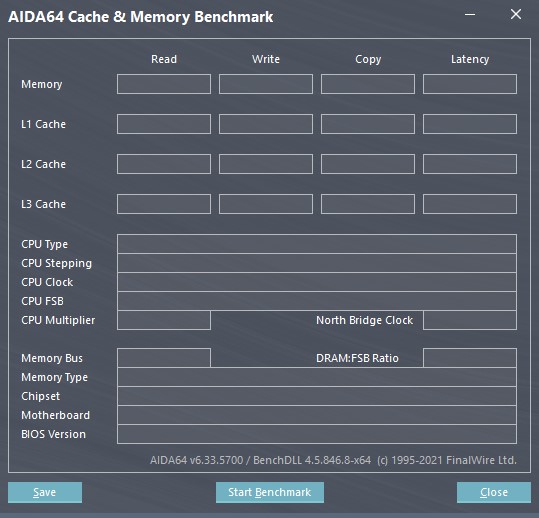Click the L1 Cache Latency field
The width and height of the screenshot is (539, 518).
(470, 124)
